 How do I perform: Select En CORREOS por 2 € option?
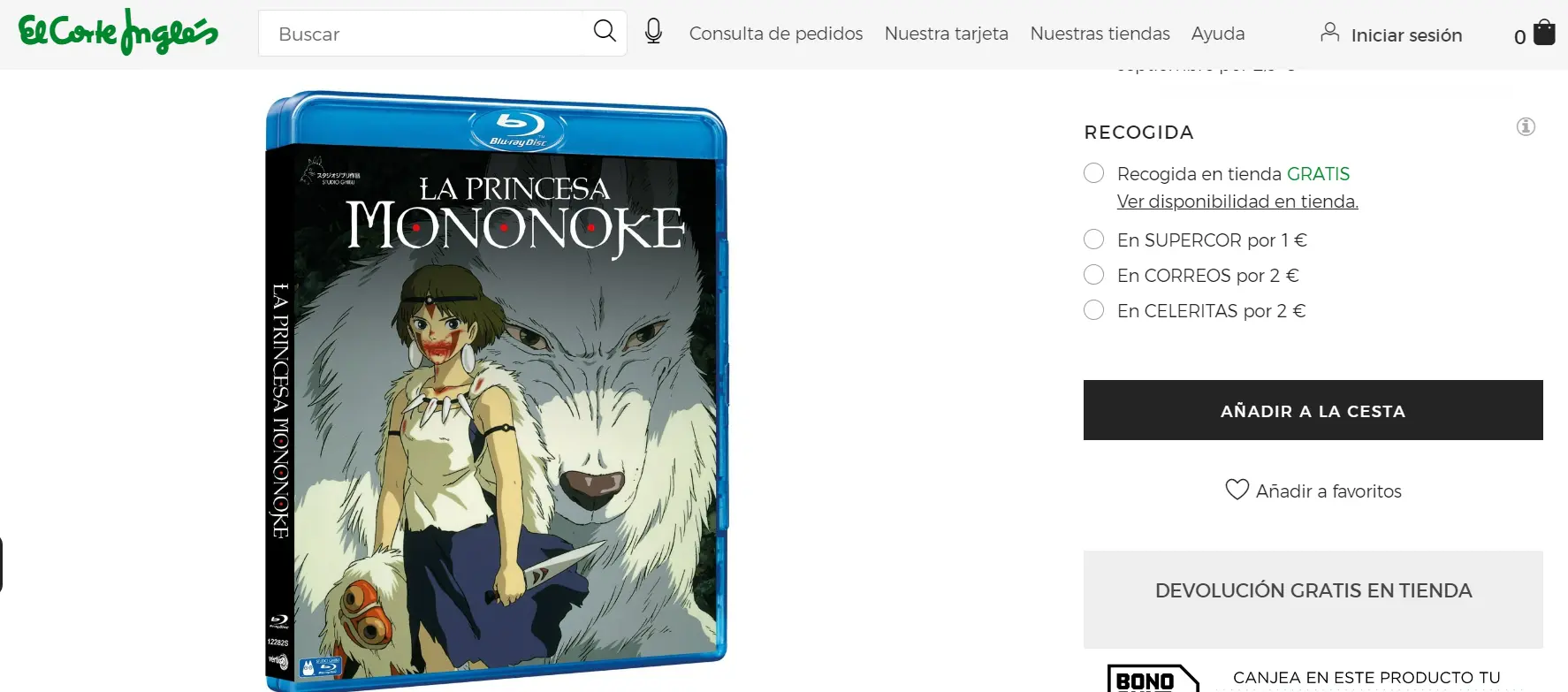coord(1094,275)
